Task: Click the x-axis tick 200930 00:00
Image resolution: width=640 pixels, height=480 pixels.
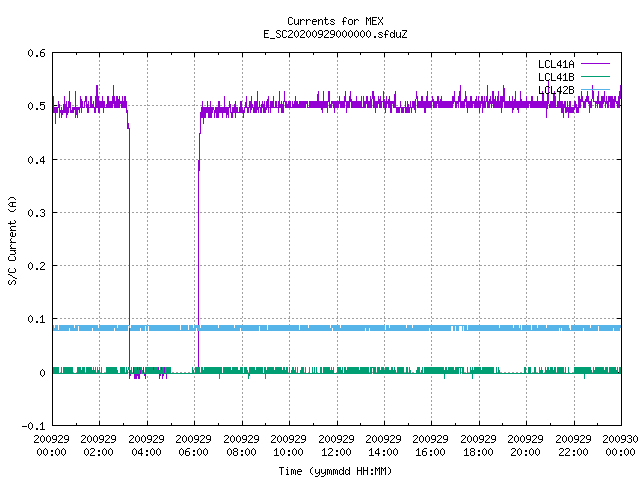Action: 620,445
